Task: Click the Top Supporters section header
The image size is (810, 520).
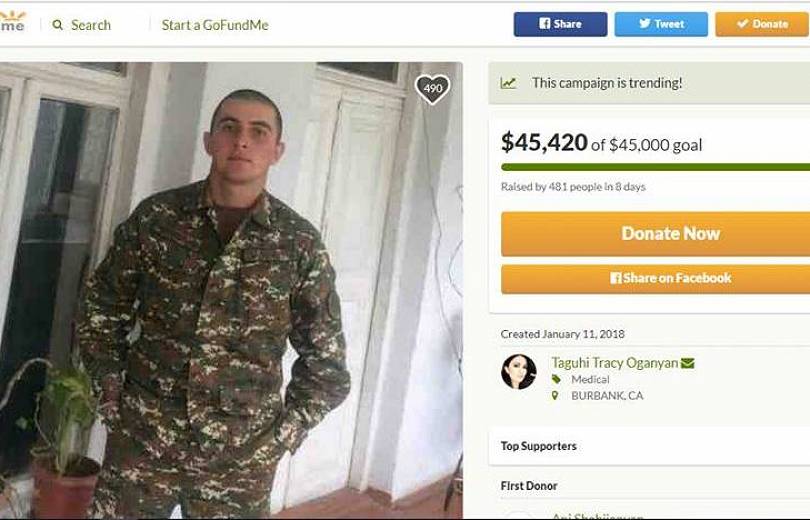Action: [x=538, y=446]
